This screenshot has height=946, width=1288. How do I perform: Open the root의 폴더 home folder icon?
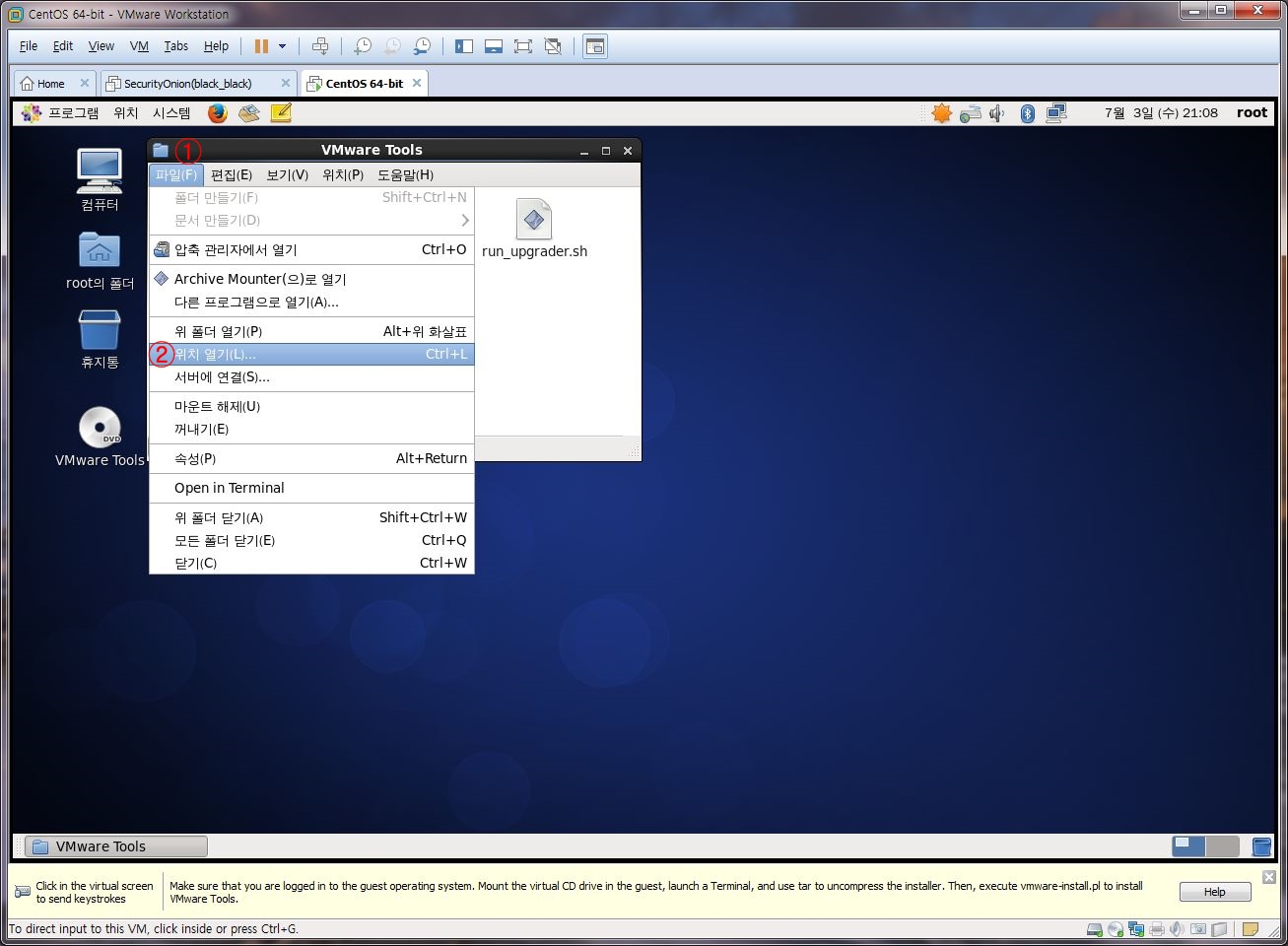100,261
